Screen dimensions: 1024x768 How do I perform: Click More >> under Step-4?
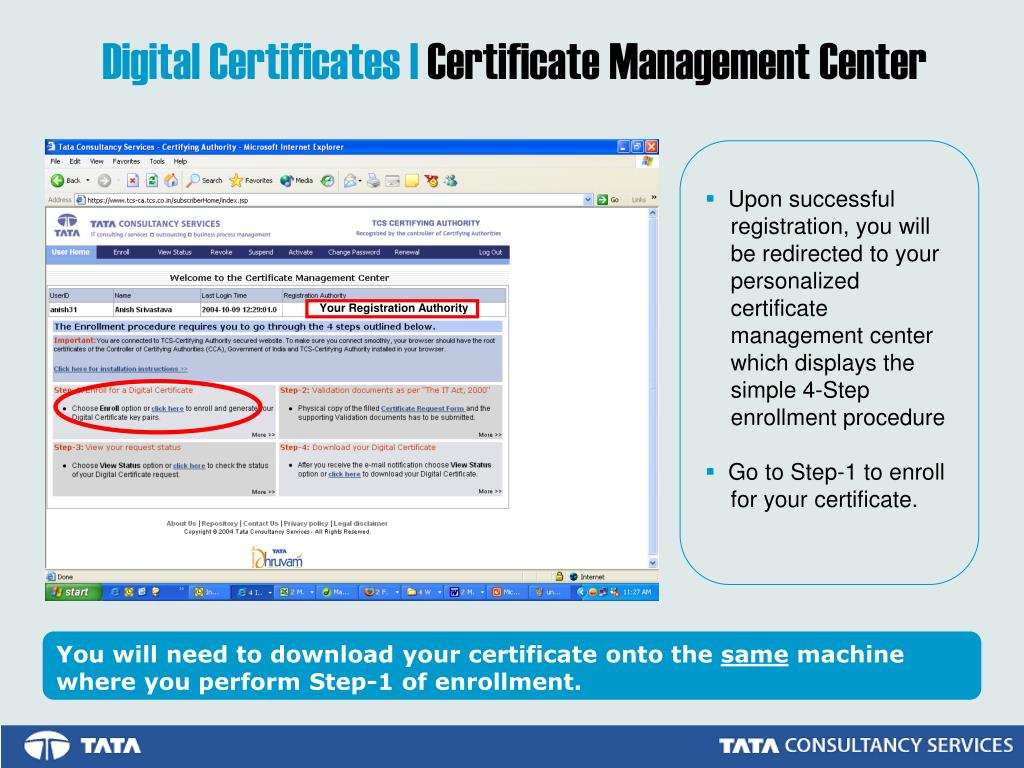coord(490,491)
